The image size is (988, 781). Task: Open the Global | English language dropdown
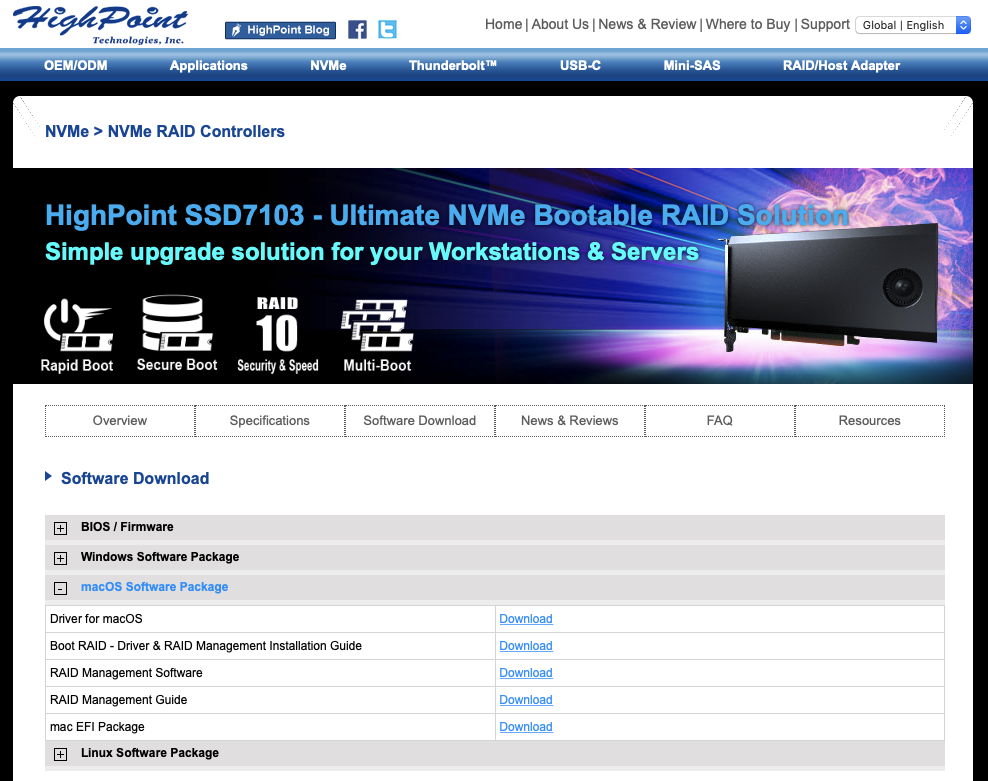point(912,25)
